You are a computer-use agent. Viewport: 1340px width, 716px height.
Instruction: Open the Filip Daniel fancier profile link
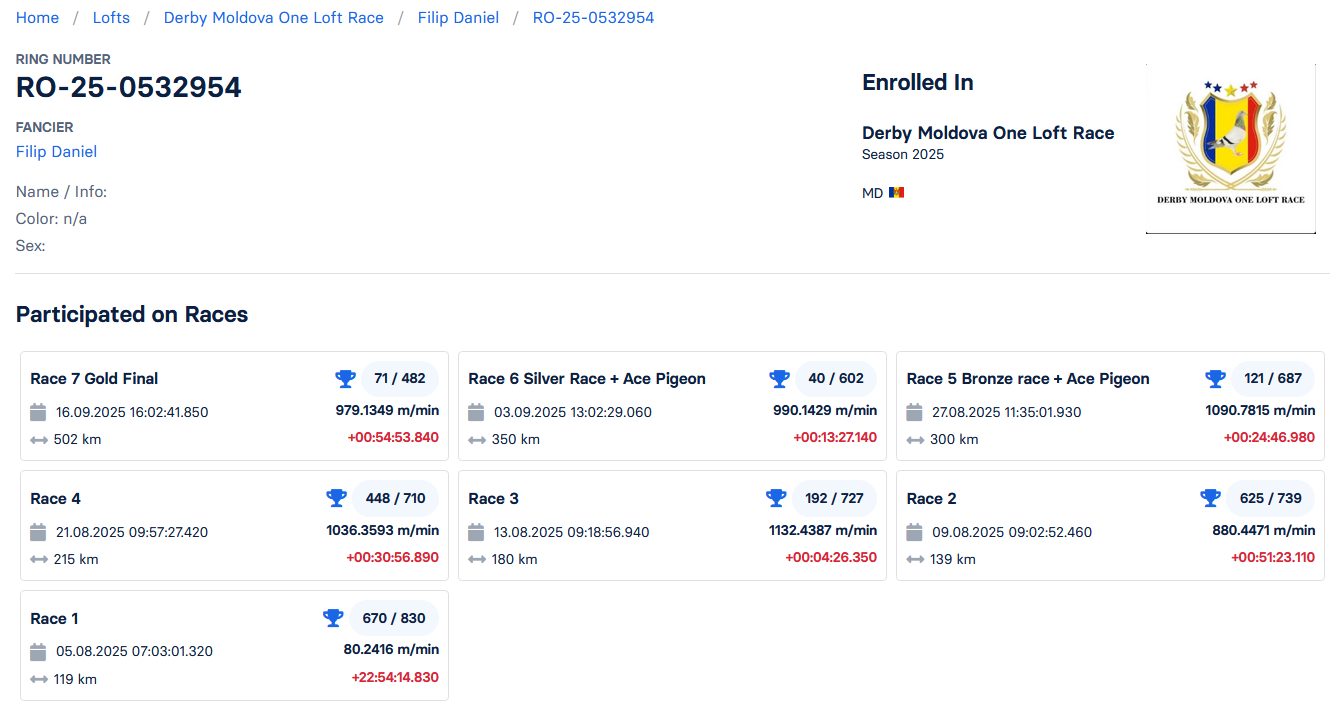tap(56, 152)
